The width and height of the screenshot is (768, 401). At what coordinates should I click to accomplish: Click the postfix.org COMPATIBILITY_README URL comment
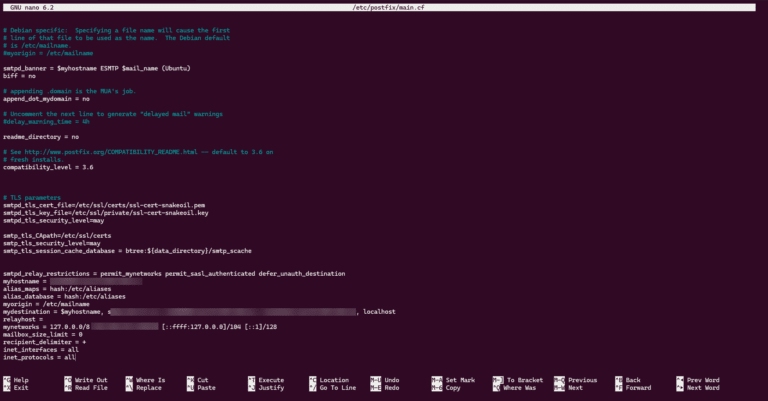138,152
